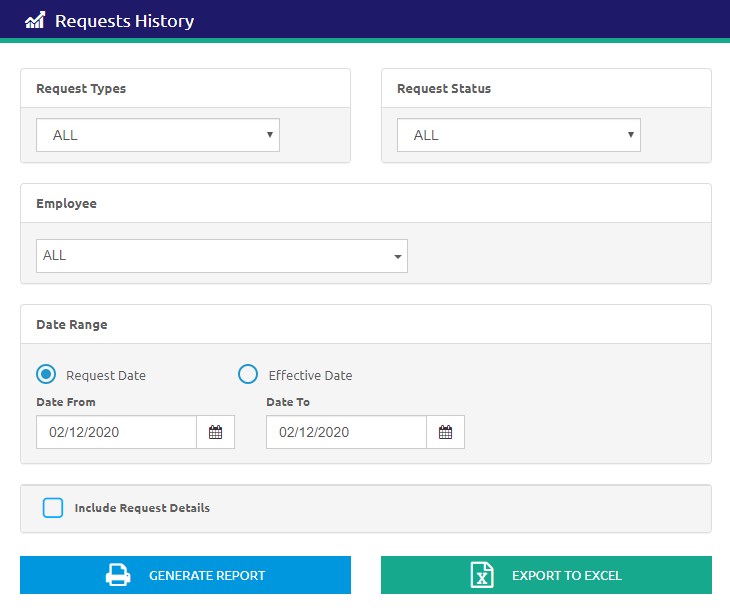Select the Request Date radio button

pos(46,375)
